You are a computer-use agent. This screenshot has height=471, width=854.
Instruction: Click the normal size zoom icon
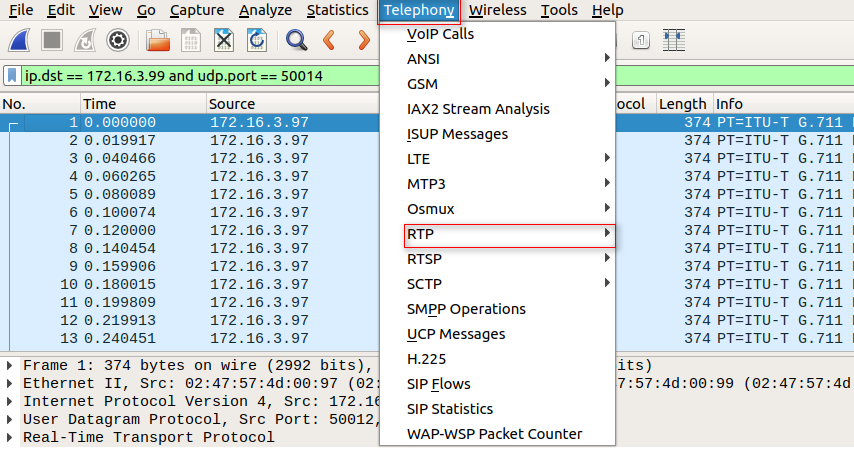coord(641,40)
